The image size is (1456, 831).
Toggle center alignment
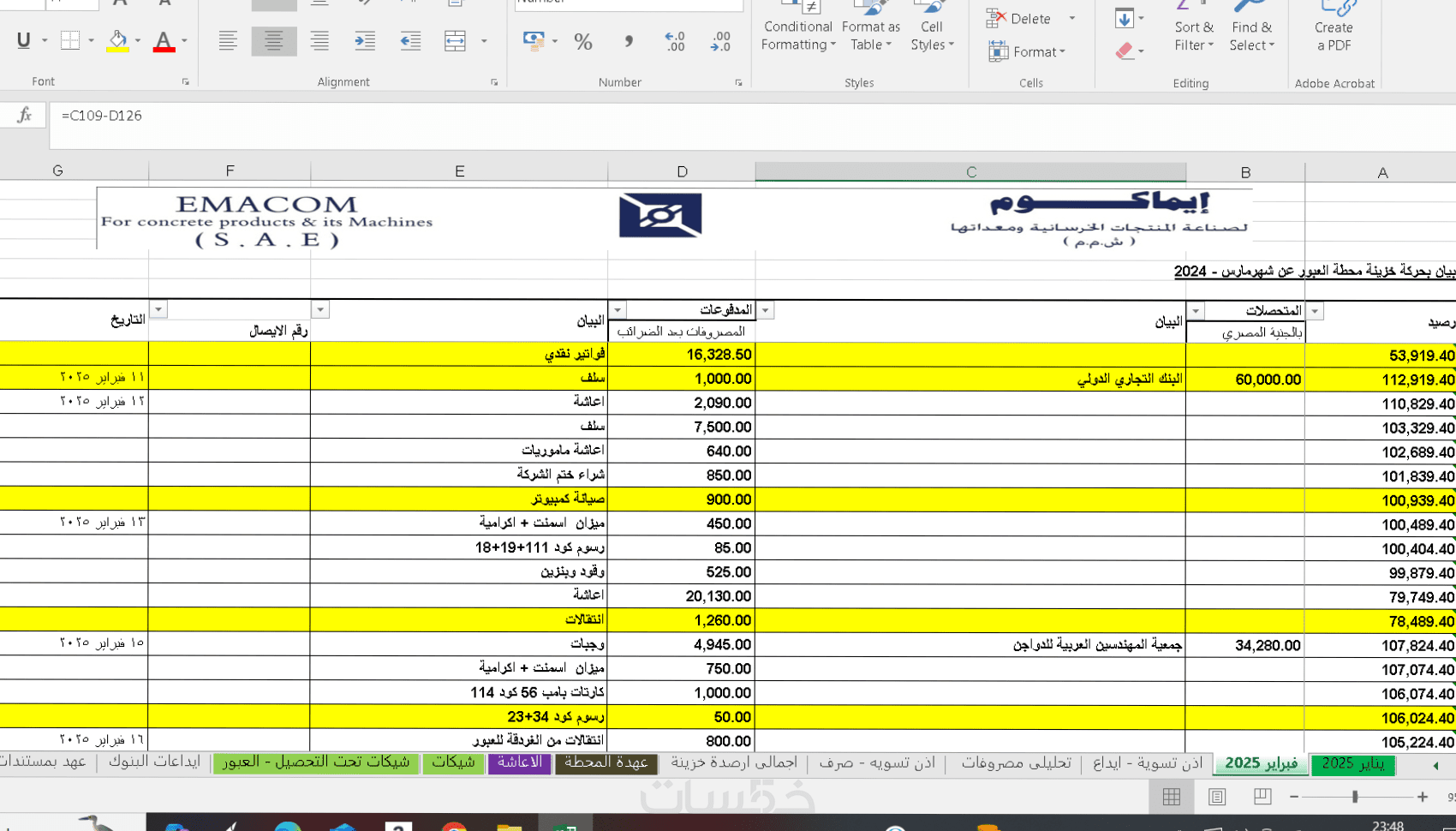(274, 40)
